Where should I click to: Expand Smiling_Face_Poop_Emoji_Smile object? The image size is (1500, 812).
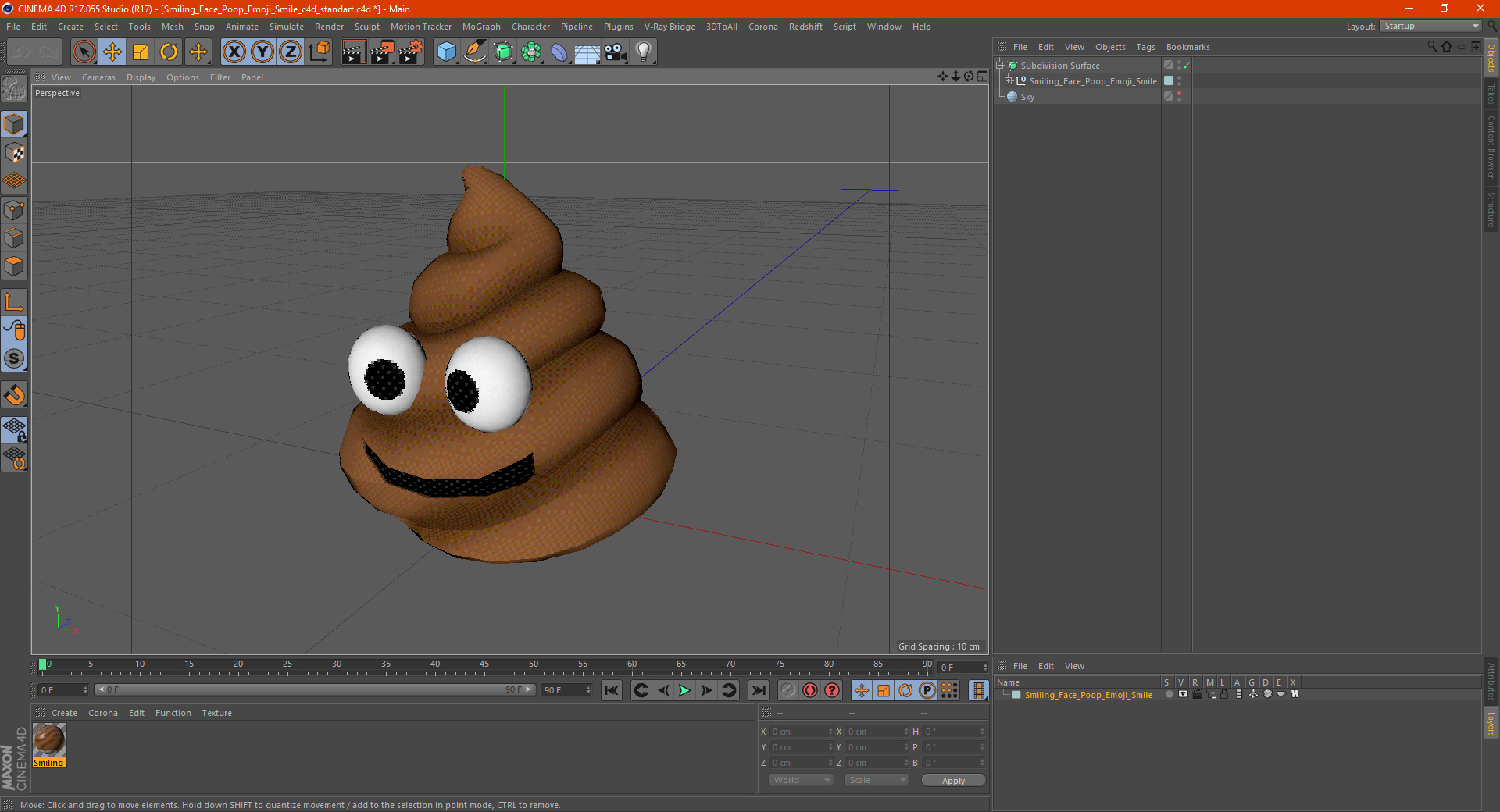[1009, 80]
